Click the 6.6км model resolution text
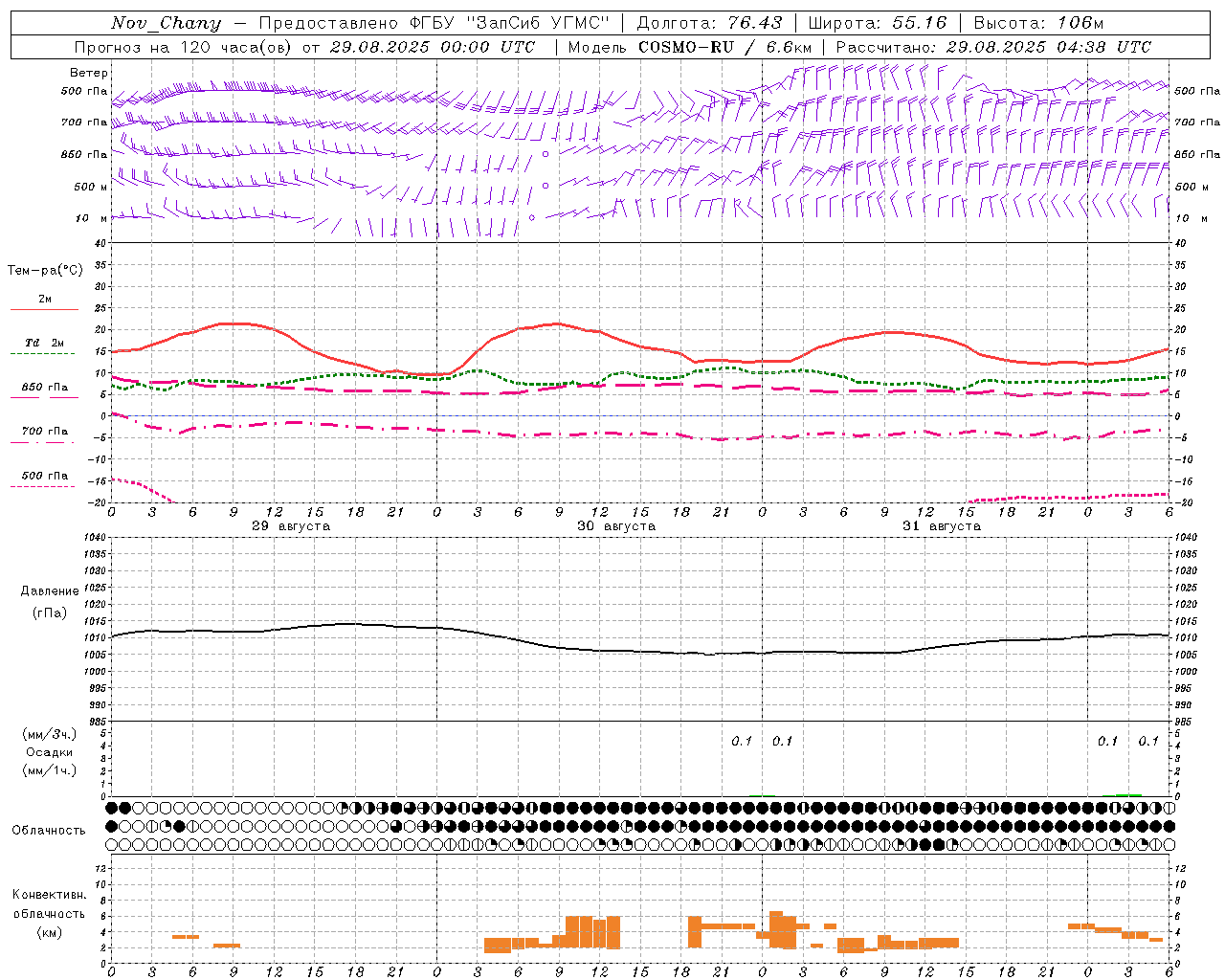1225x980 pixels. (x=789, y=47)
